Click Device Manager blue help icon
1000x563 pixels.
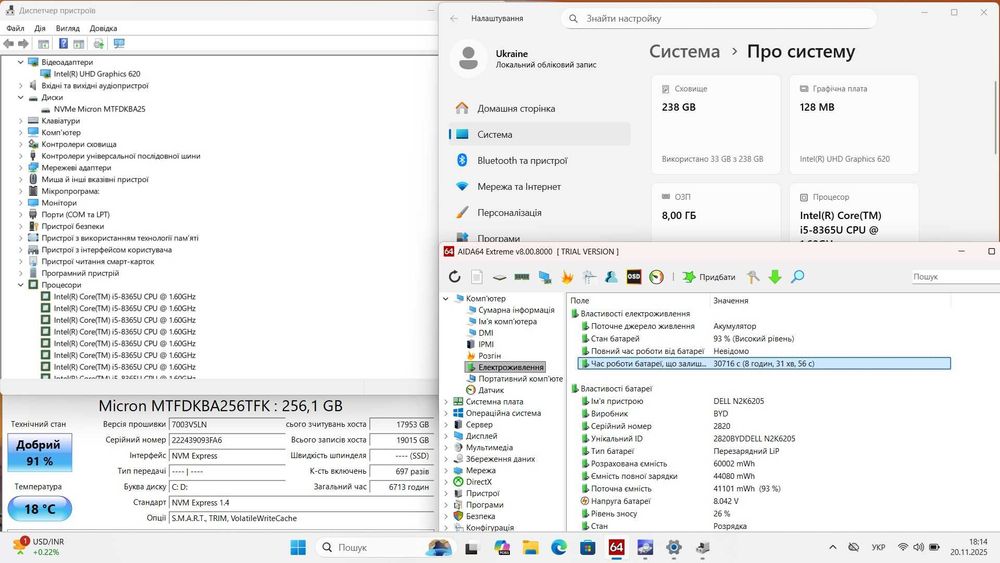(x=63, y=43)
